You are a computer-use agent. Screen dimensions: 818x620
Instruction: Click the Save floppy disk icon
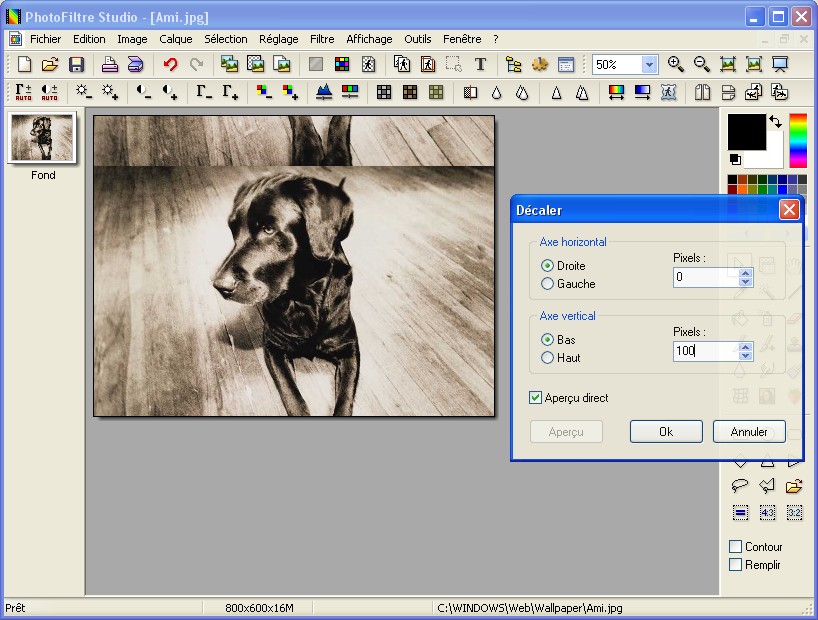tap(76, 64)
